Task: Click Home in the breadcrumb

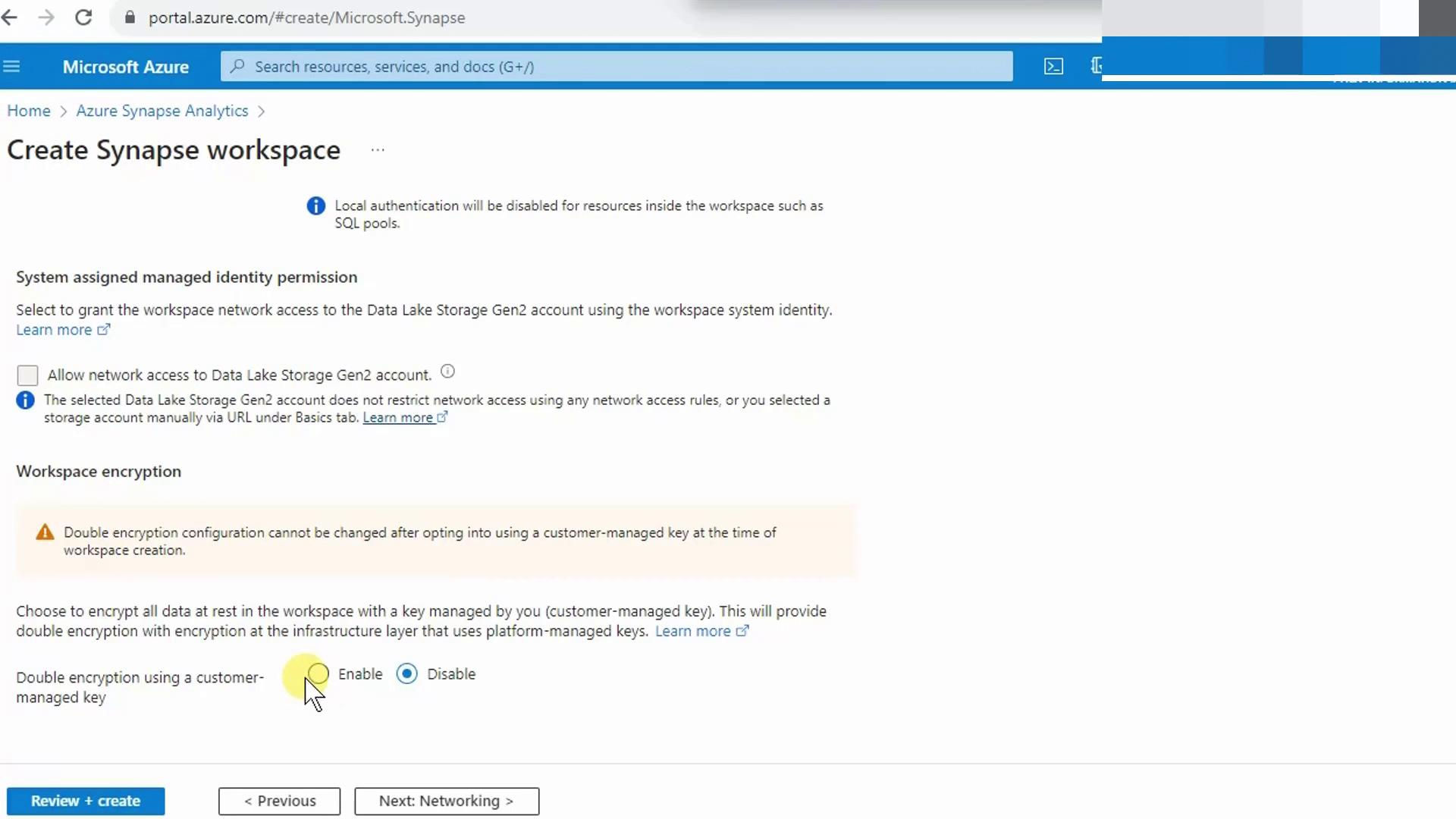Action: click(x=29, y=111)
